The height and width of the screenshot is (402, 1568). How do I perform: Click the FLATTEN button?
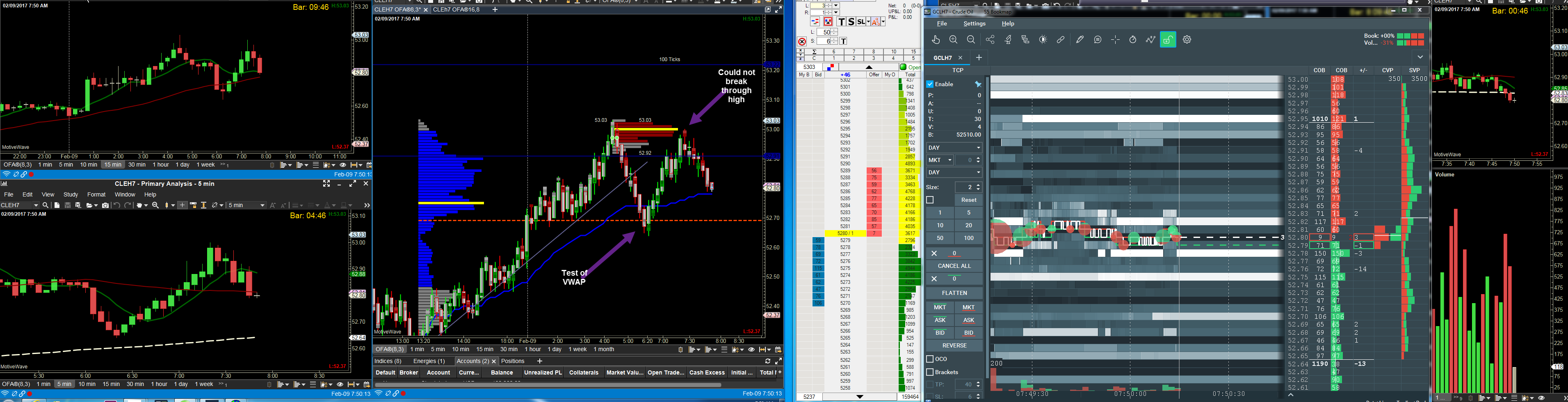[954, 293]
